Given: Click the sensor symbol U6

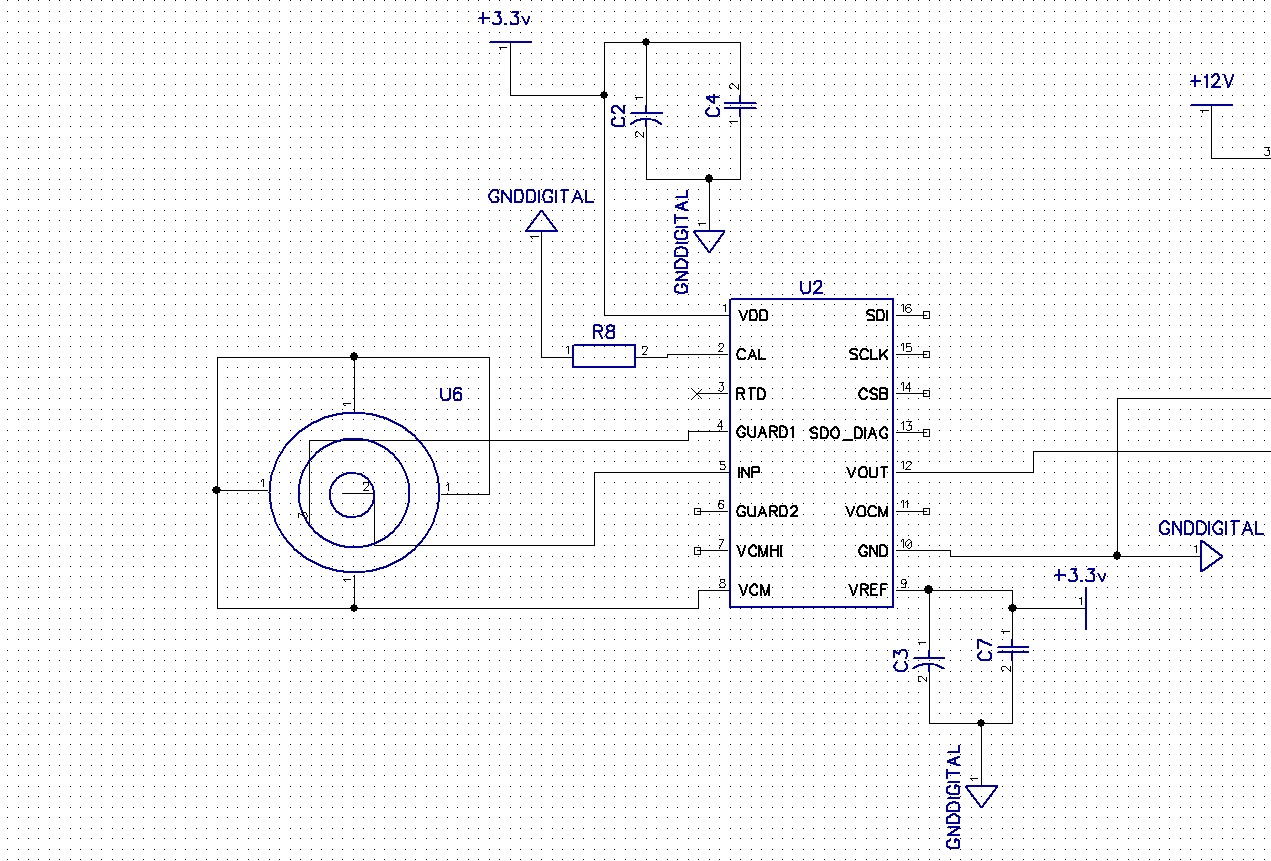Looking at the screenshot, I should (x=353, y=490).
